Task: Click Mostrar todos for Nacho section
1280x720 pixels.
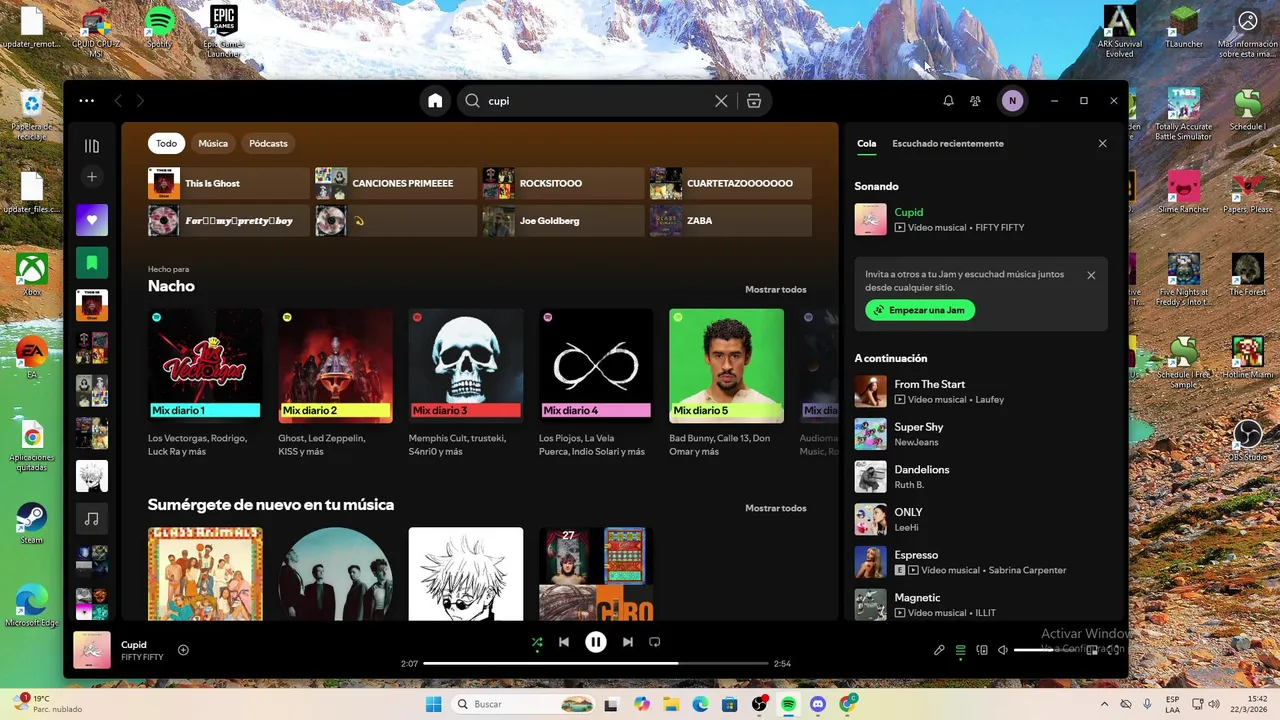Action: click(775, 290)
